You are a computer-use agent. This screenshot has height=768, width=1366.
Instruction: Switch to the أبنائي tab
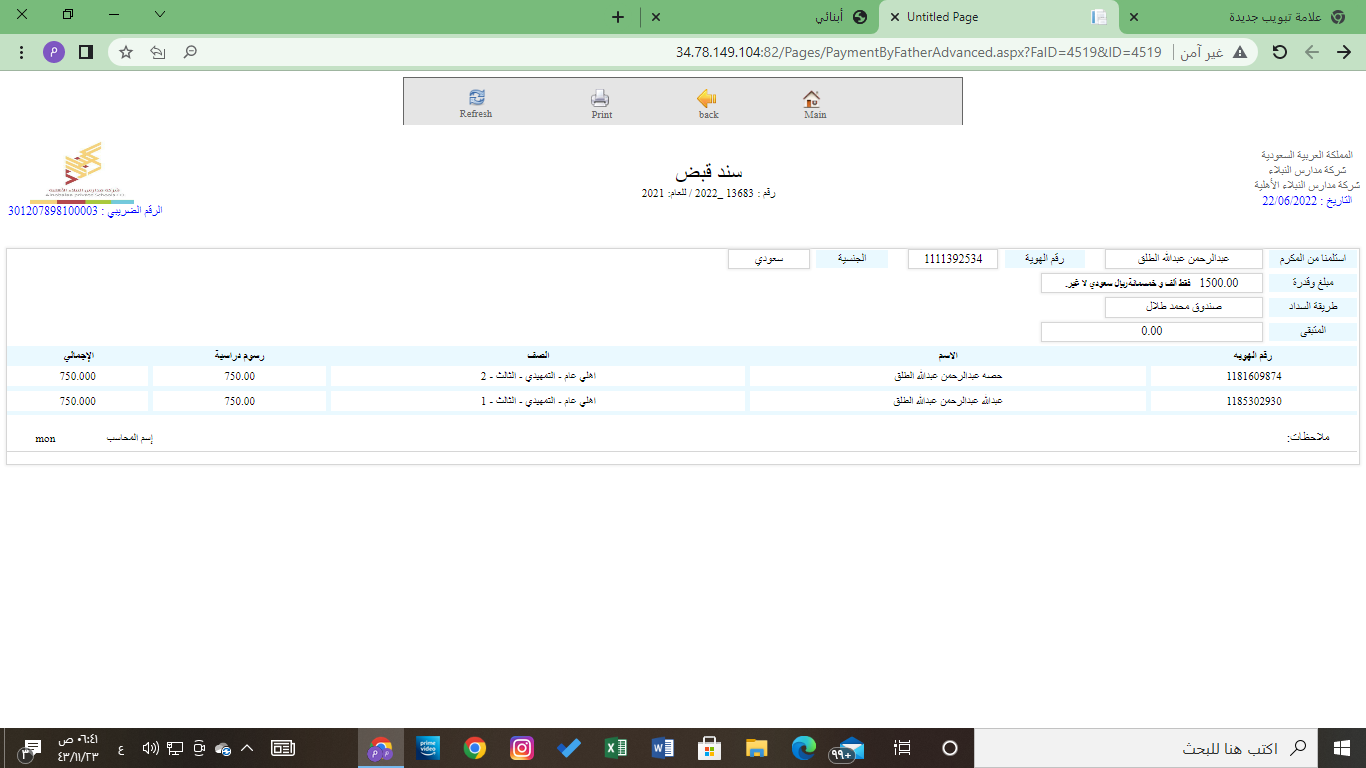tap(760, 17)
